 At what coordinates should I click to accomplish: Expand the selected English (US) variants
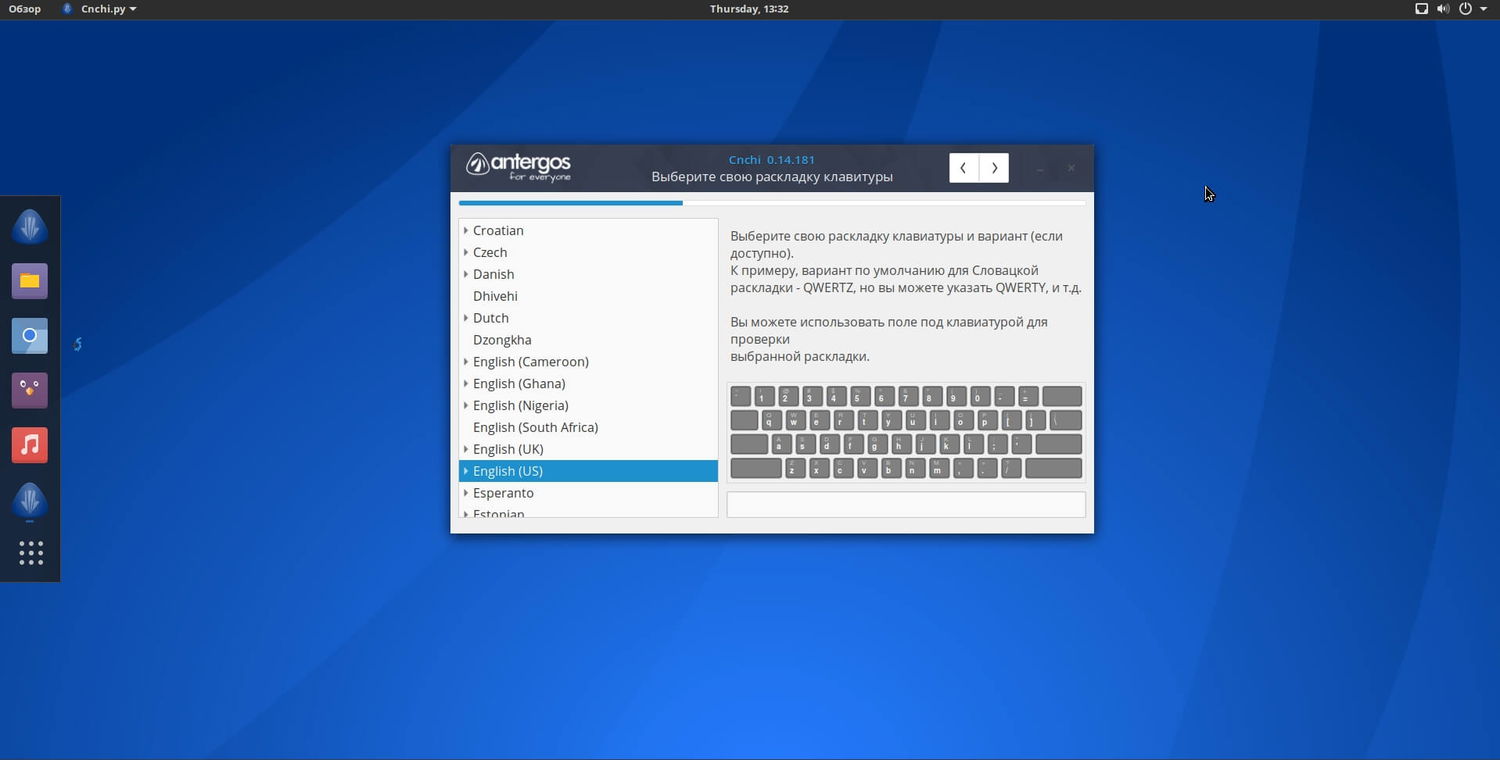click(x=466, y=471)
